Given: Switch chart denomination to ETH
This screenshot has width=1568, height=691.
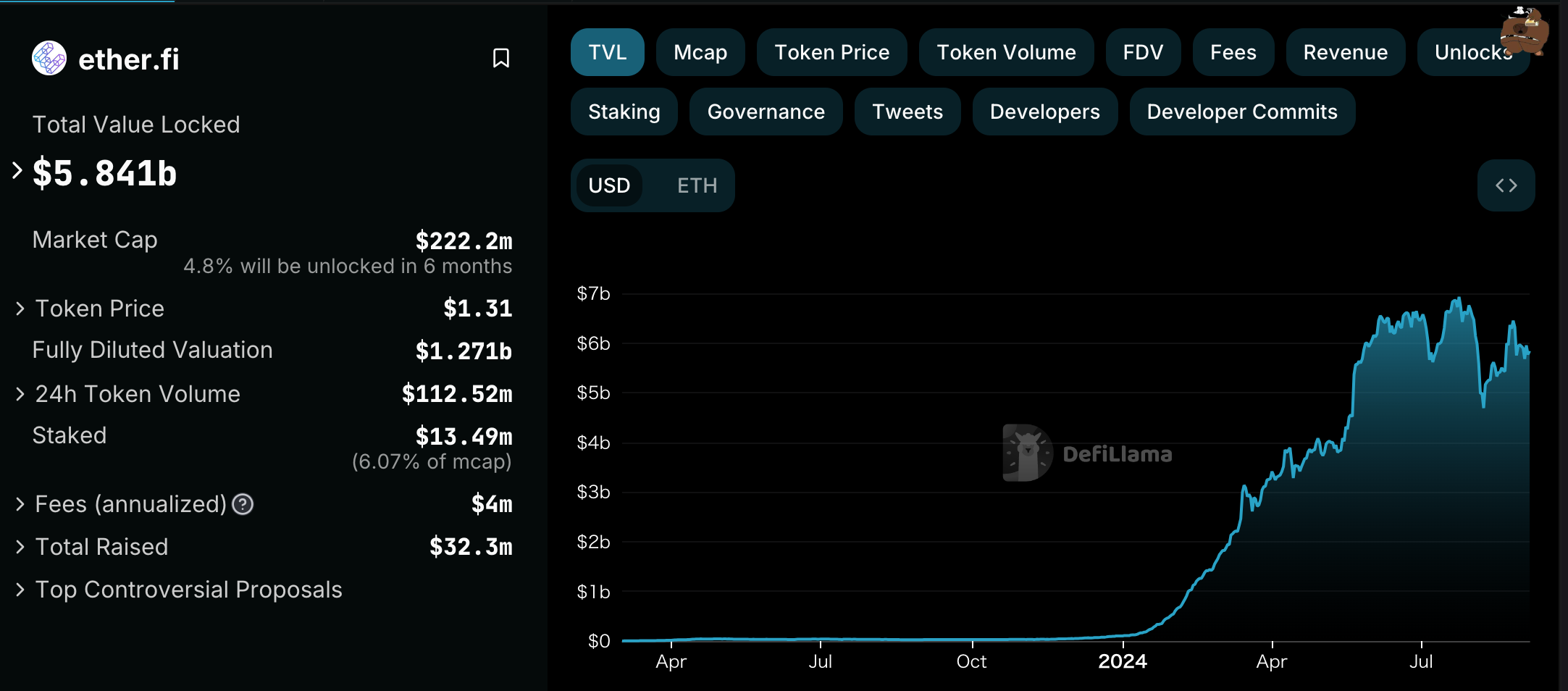Looking at the screenshot, I should pyautogui.click(x=697, y=185).
